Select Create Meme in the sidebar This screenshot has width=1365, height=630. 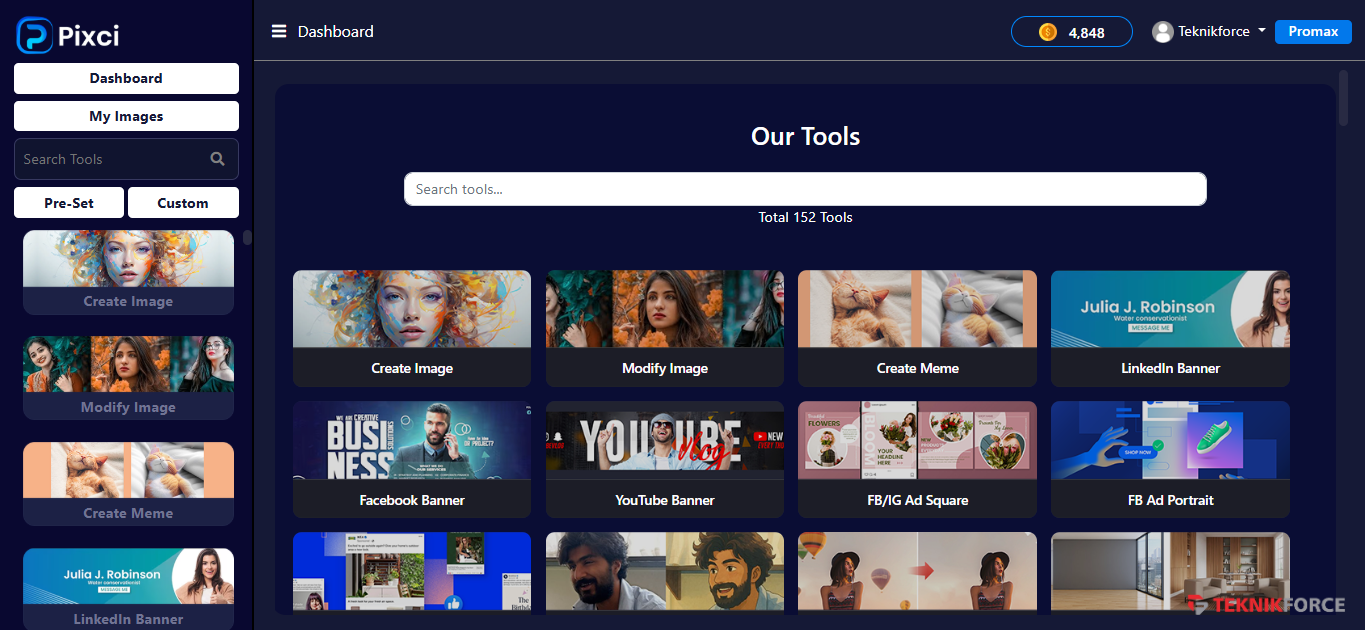pyautogui.click(x=128, y=484)
